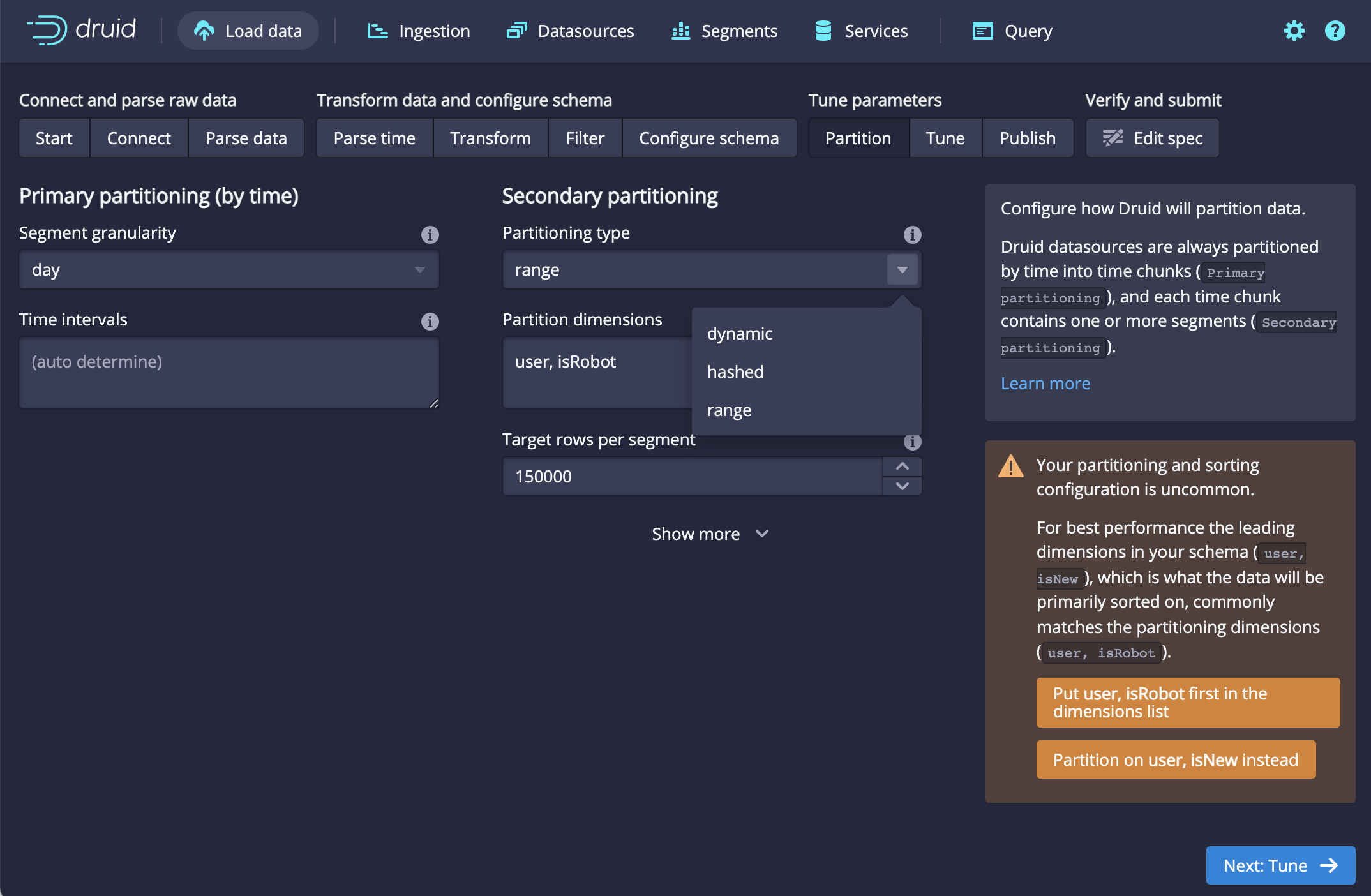Open the Segment granularity dropdown
Image resolution: width=1371 pixels, height=896 pixels.
click(228, 270)
